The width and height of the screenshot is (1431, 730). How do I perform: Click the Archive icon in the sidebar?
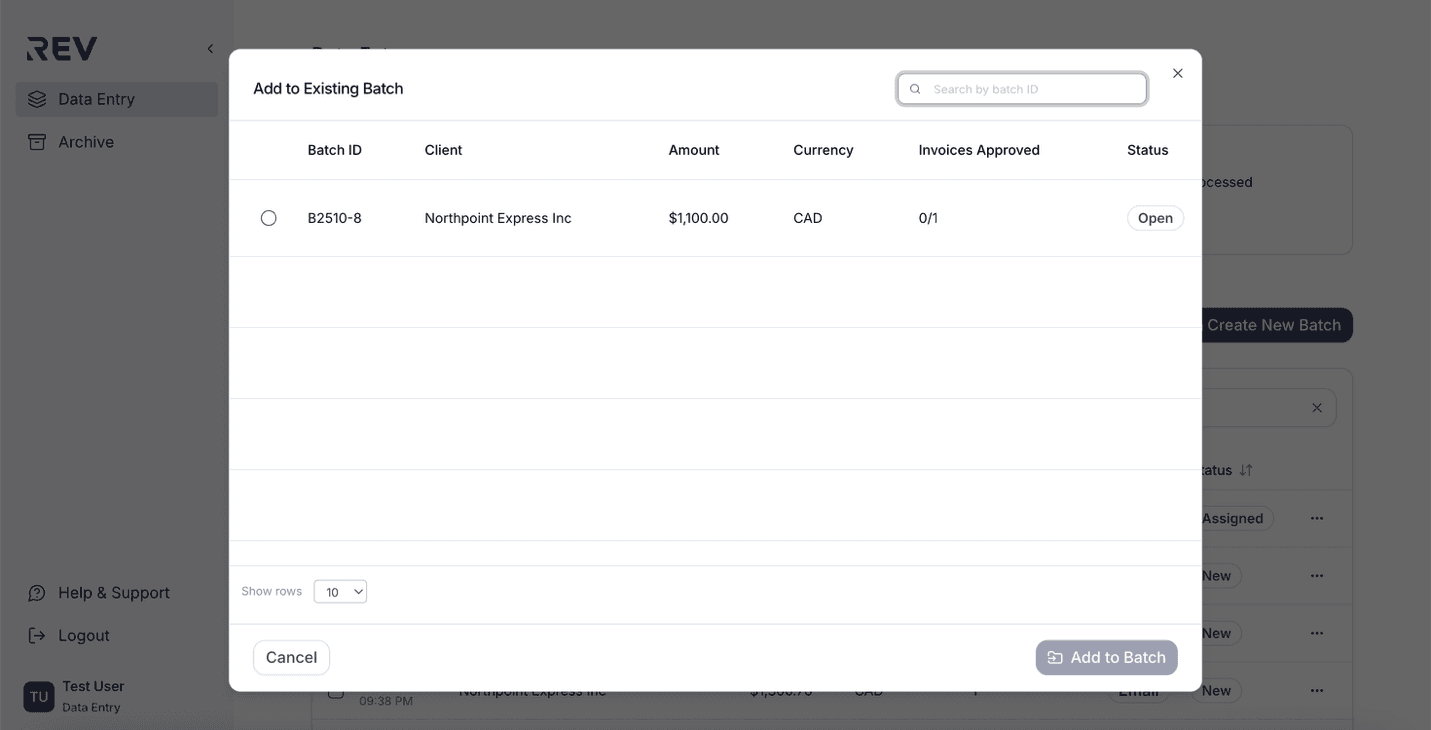(x=36, y=141)
